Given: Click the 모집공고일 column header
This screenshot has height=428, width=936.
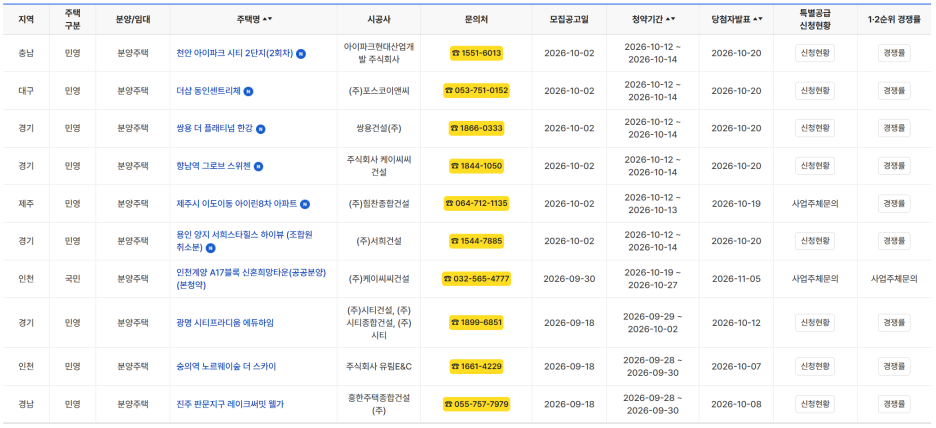Looking at the screenshot, I should (x=569, y=19).
